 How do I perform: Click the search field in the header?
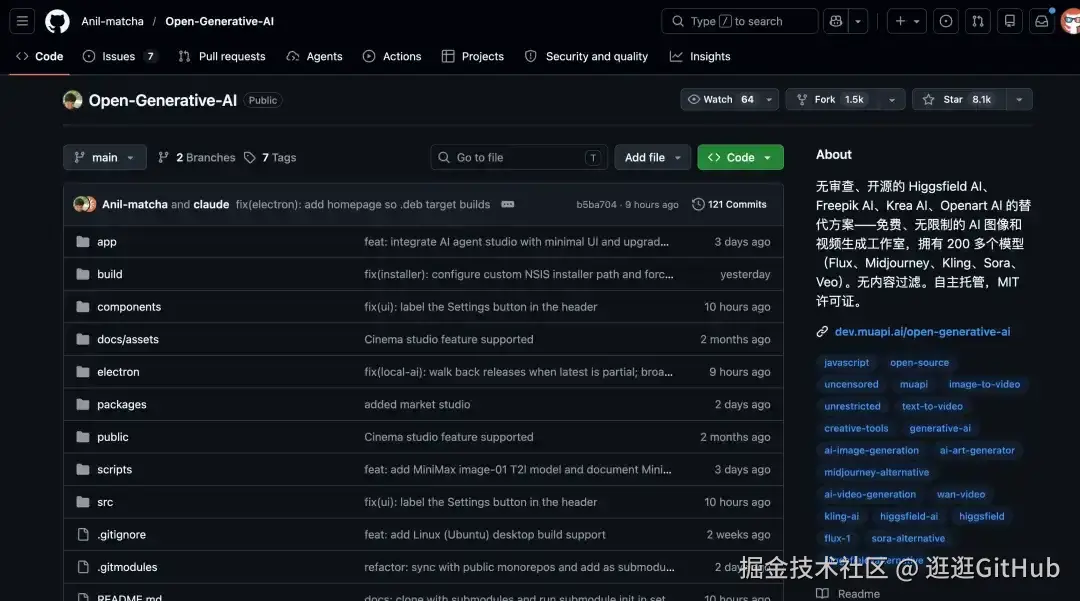point(740,21)
